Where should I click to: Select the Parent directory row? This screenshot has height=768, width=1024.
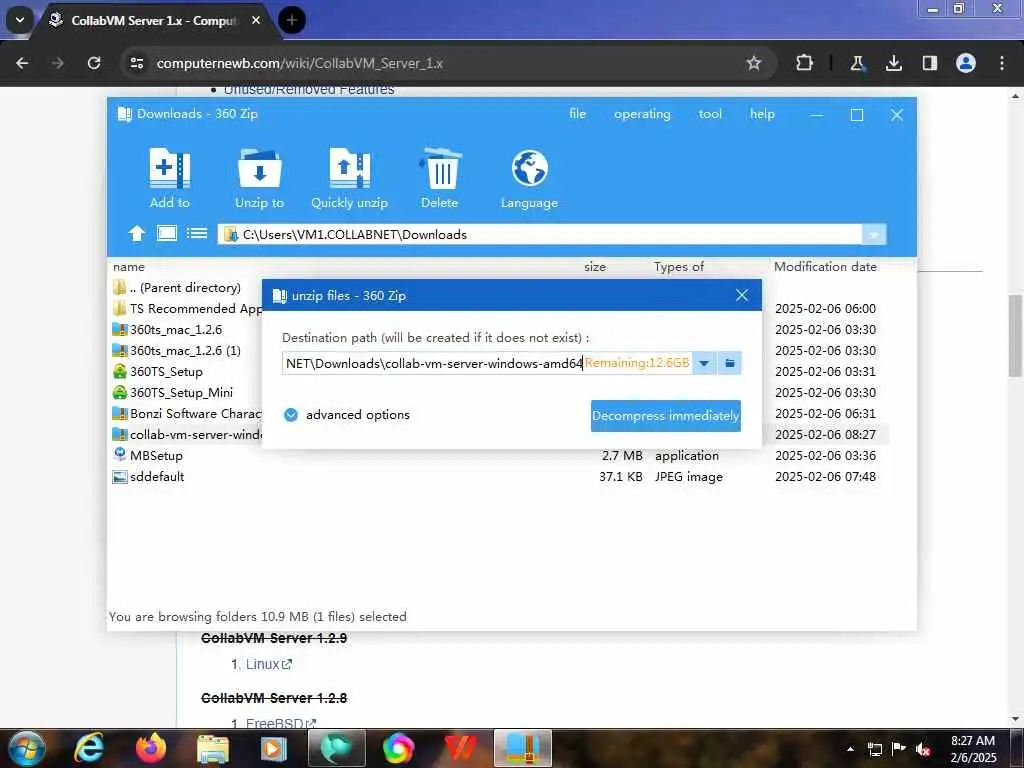click(x=176, y=288)
